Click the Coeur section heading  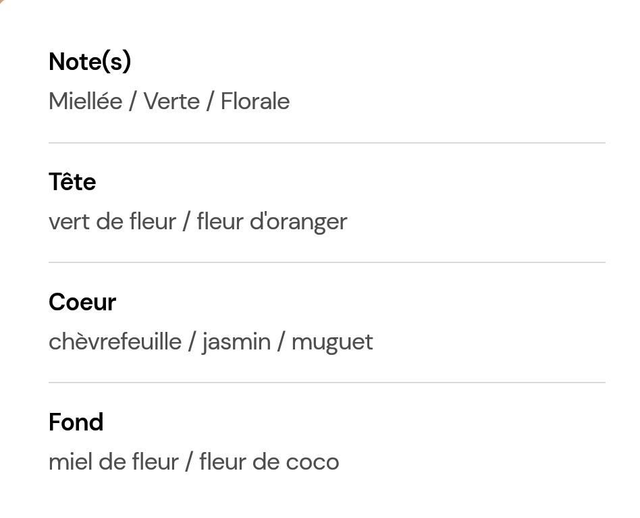(x=82, y=302)
